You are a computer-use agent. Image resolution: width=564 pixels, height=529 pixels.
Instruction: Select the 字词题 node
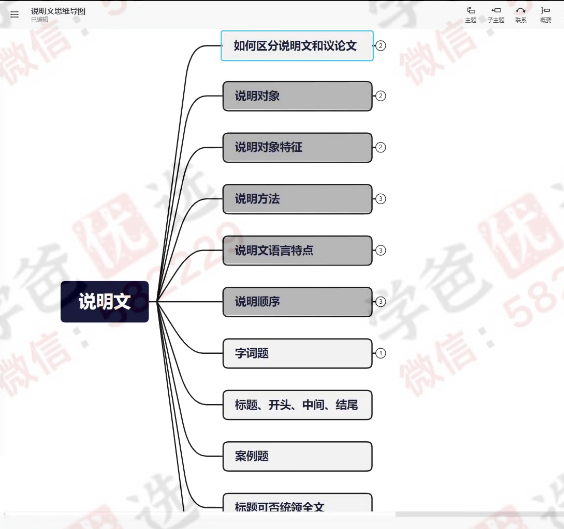[297, 353]
